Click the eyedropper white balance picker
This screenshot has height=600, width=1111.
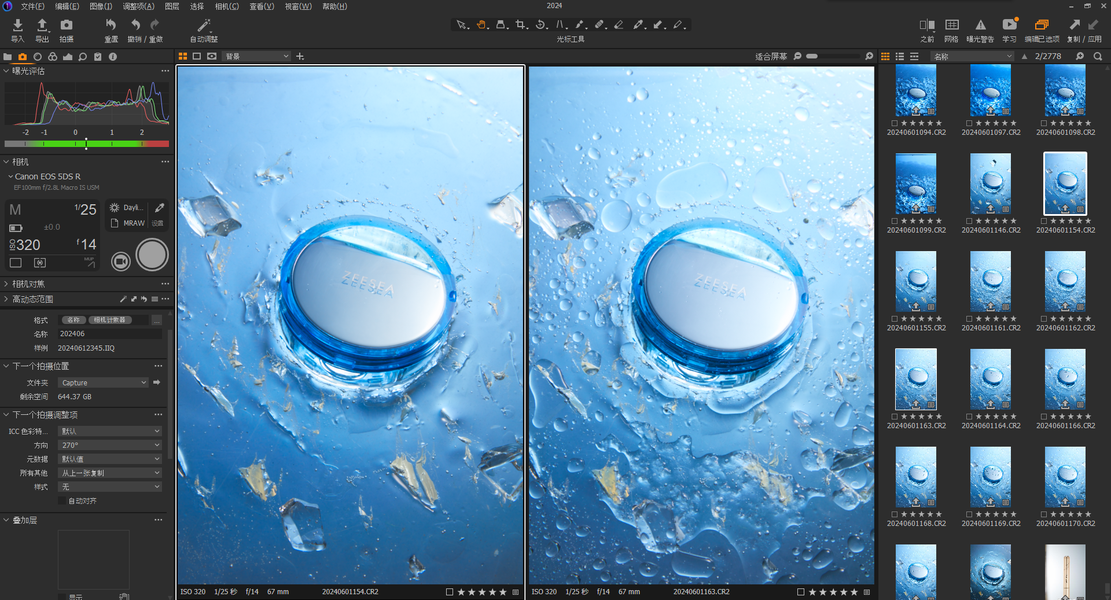(x=159, y=208)
